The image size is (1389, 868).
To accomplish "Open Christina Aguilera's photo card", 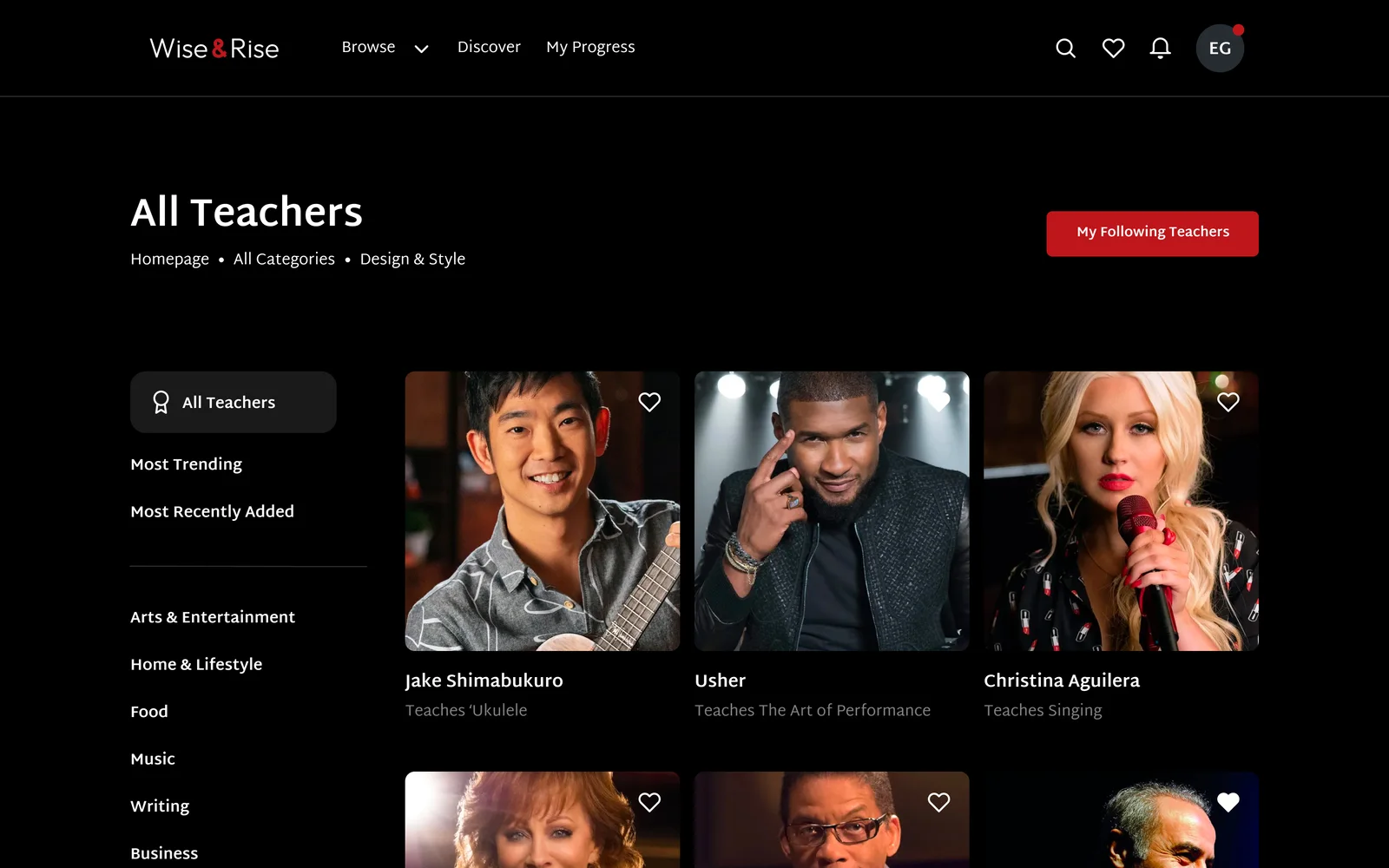I will (1121, 511).
